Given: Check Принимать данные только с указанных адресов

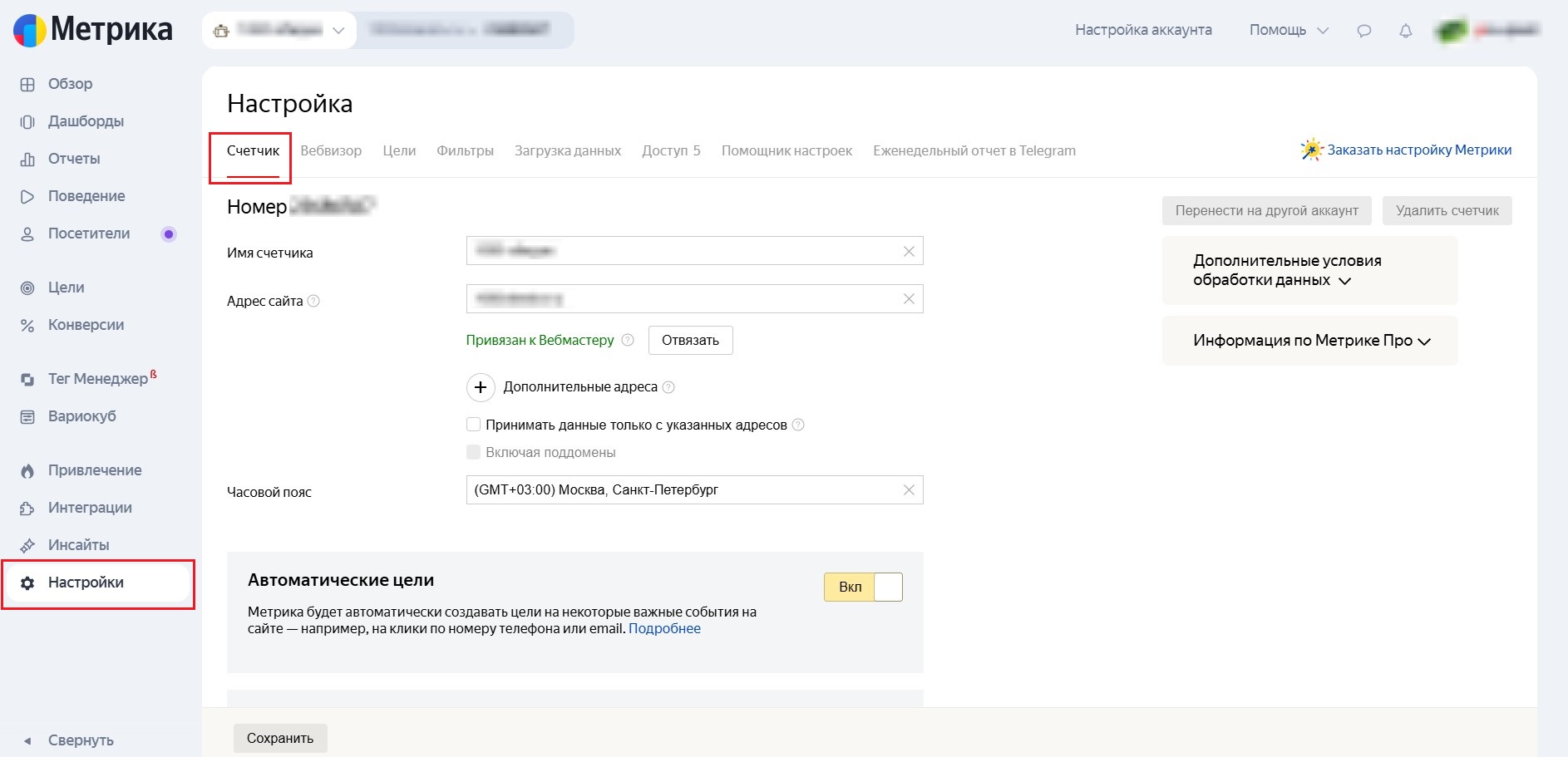Looking at the screenshot, I should [474, 425].
